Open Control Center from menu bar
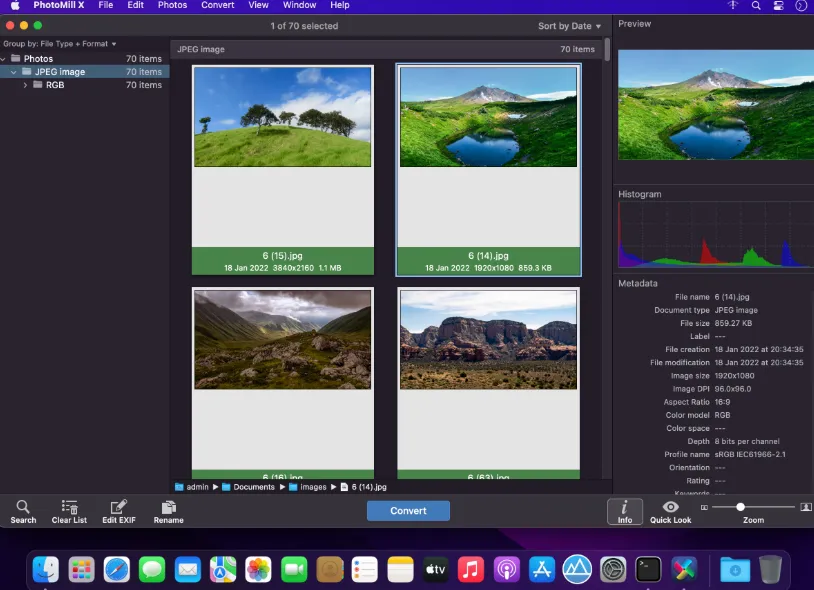This screenshot has width=814, height=590. 778,5
